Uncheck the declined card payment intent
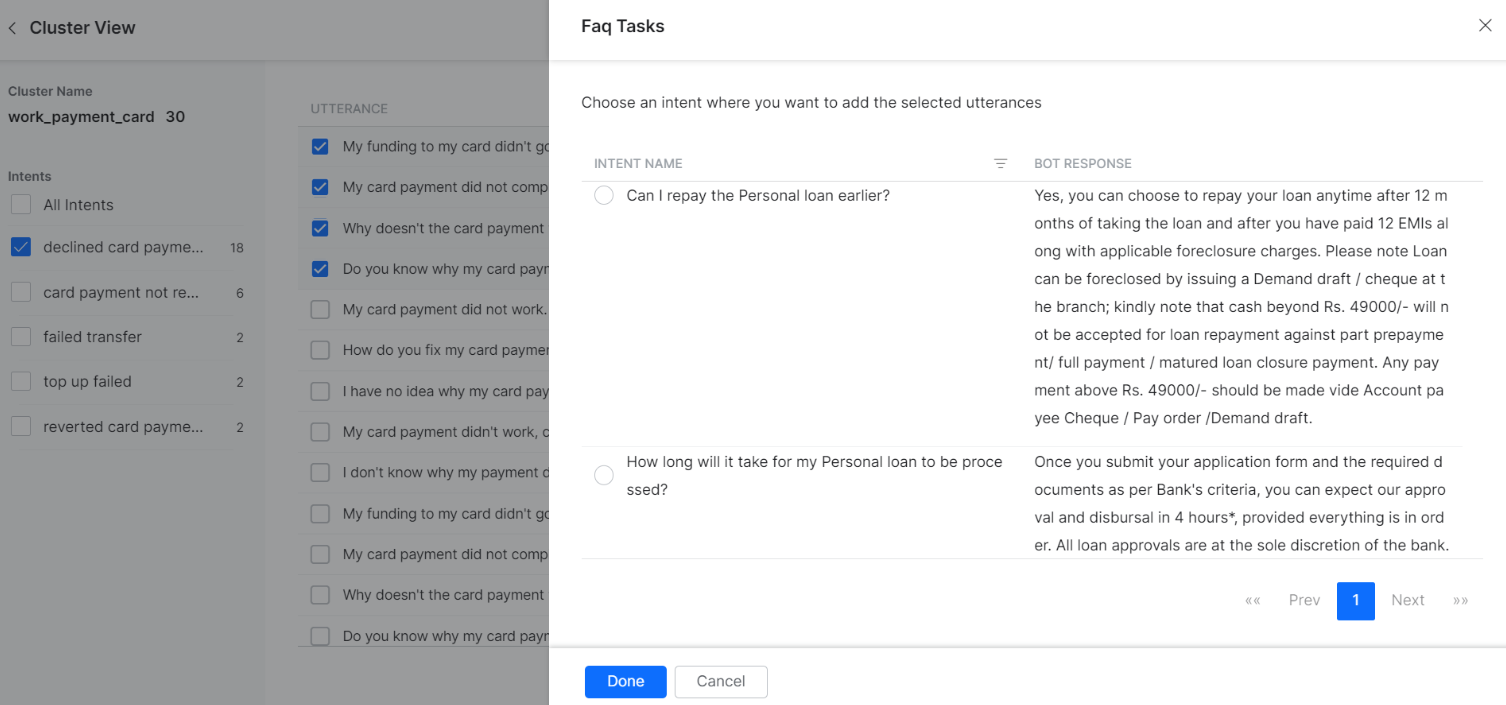 pos(20,247)
